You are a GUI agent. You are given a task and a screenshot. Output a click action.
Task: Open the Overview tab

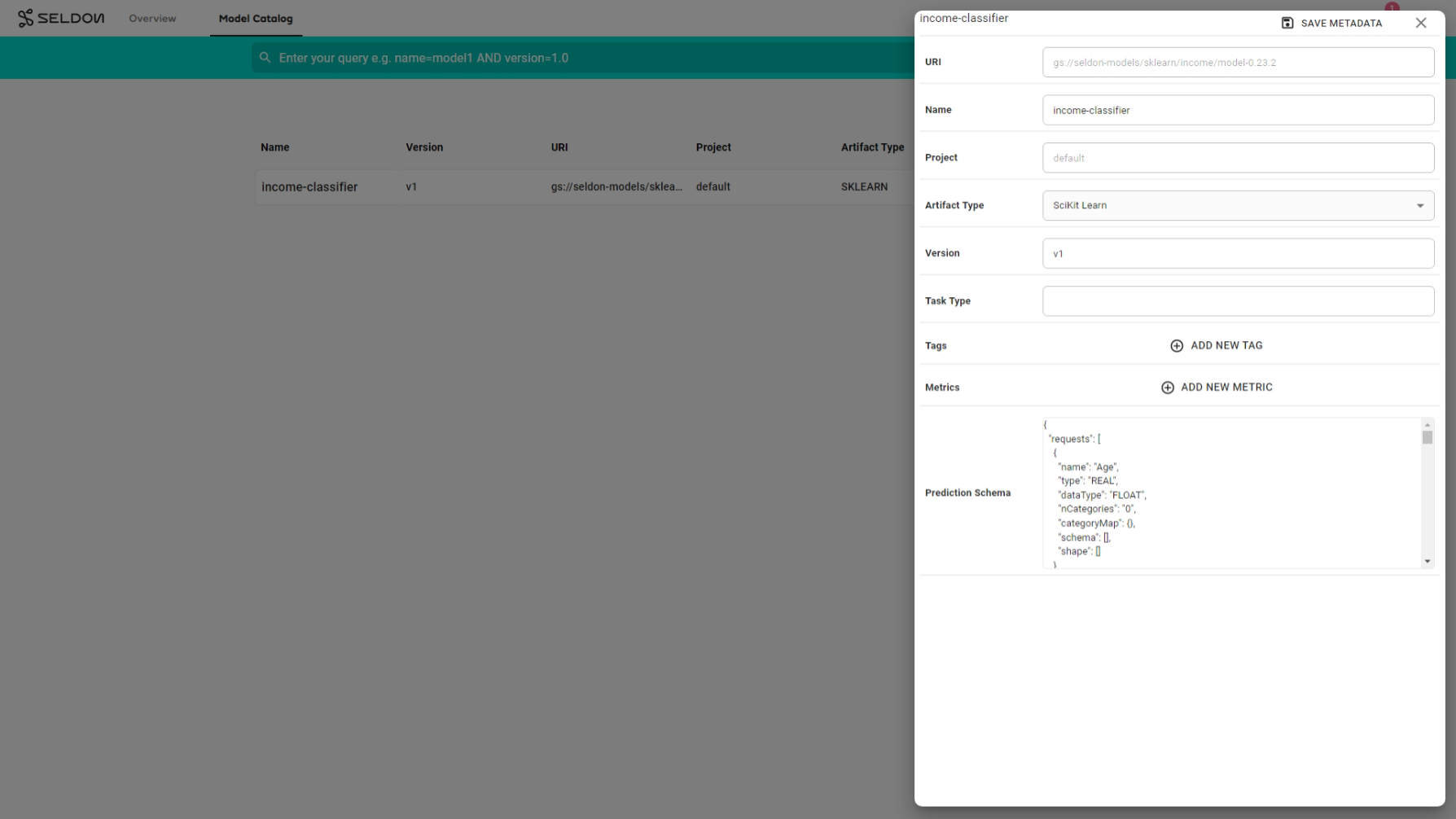coord(152,18)
